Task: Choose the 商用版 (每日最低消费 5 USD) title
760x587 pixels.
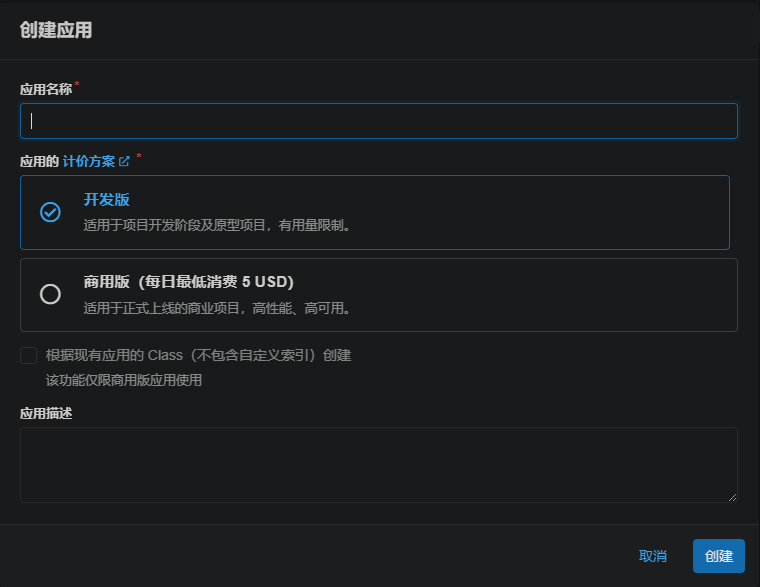Action: 188,282
